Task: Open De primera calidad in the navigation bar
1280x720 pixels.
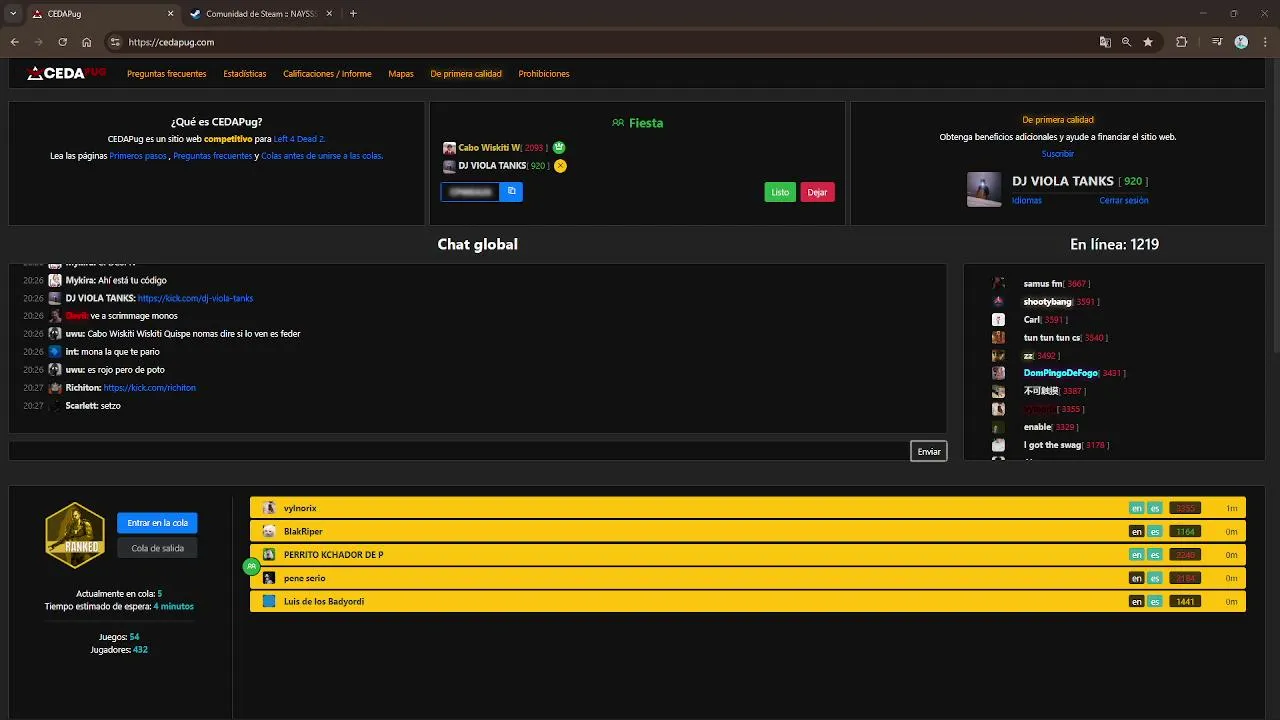Action: tap(466, 74)
